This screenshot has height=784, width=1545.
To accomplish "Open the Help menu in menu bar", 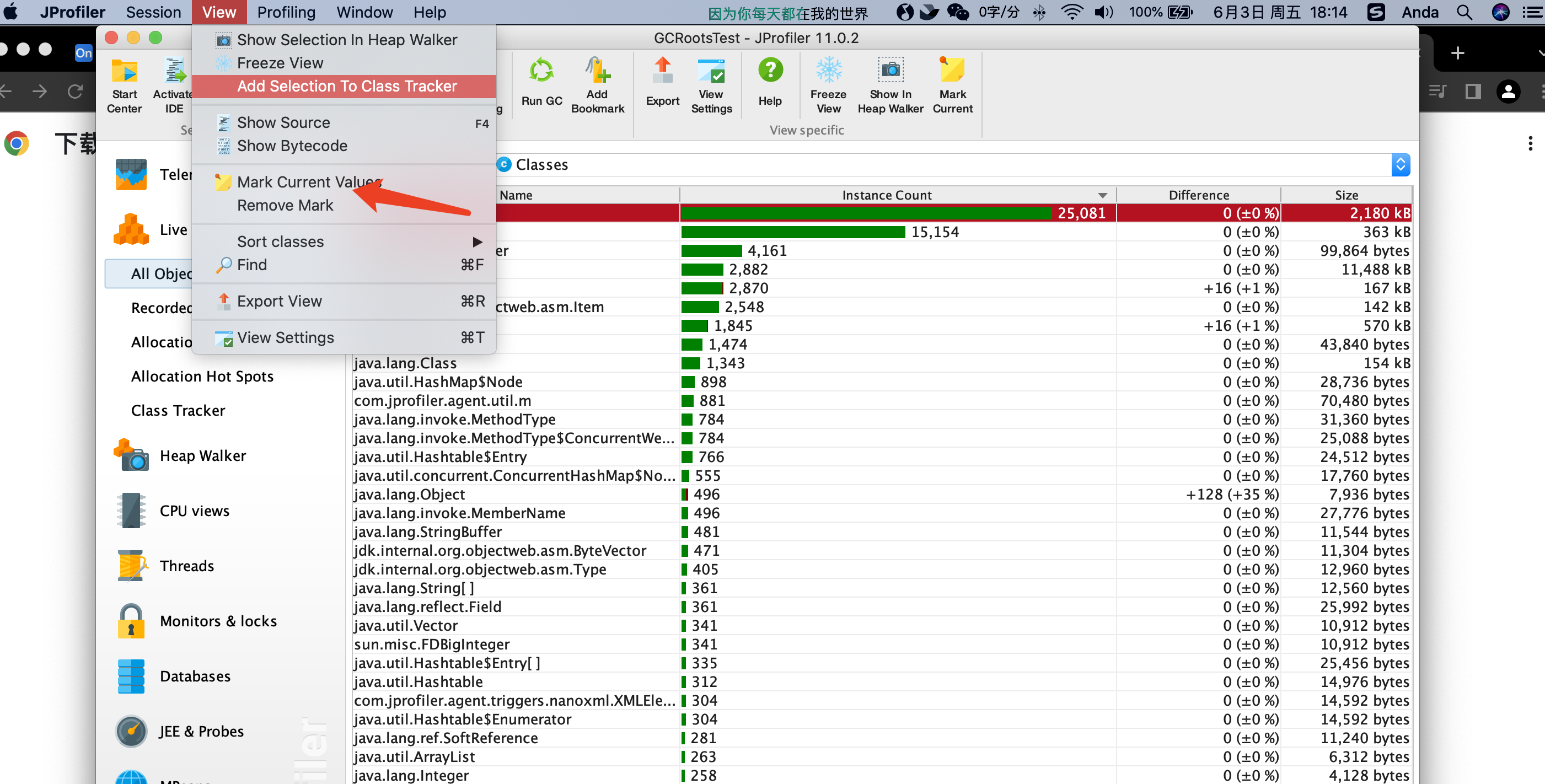I will pos(430,12).
